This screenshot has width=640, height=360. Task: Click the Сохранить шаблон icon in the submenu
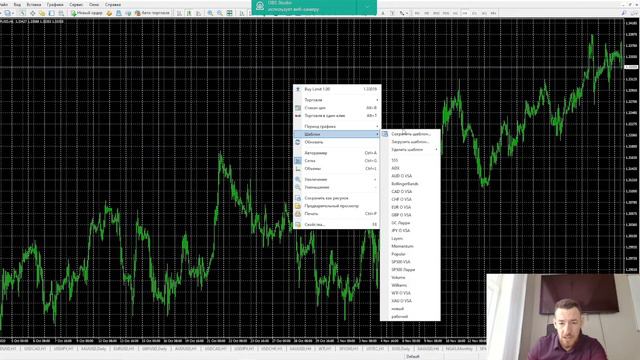[x=385, y=134]
